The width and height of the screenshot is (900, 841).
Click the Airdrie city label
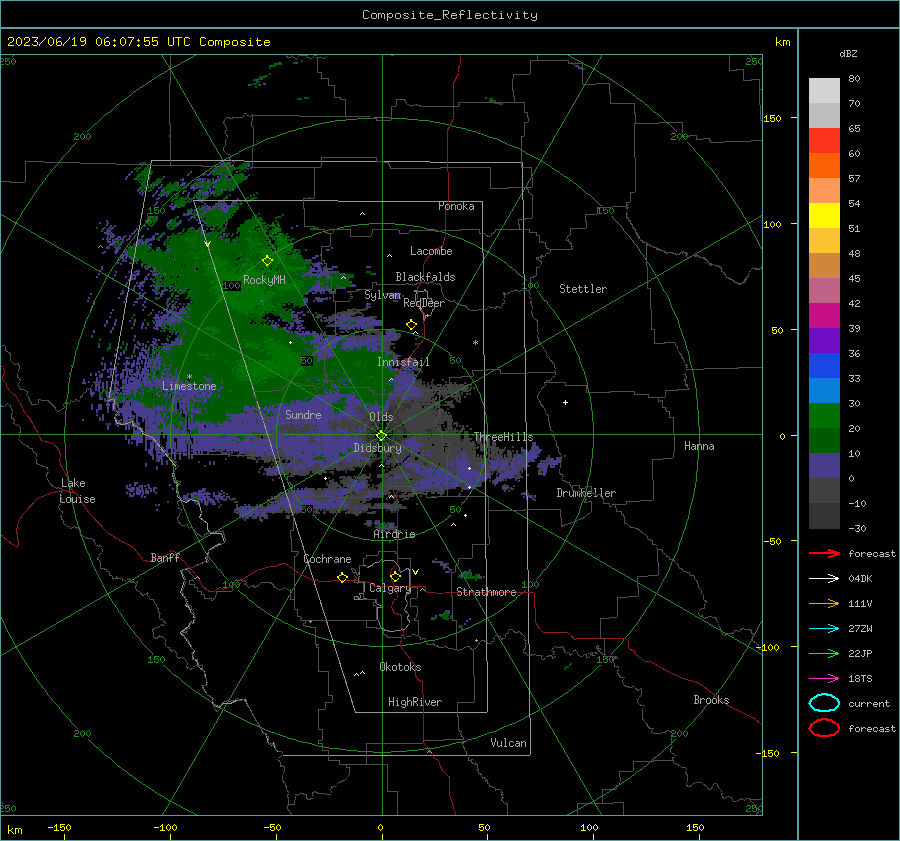pos(394,534)
